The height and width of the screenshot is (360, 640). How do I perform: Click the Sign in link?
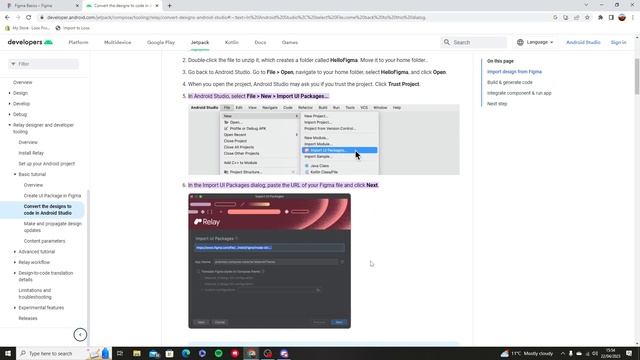tap(618, 42)
